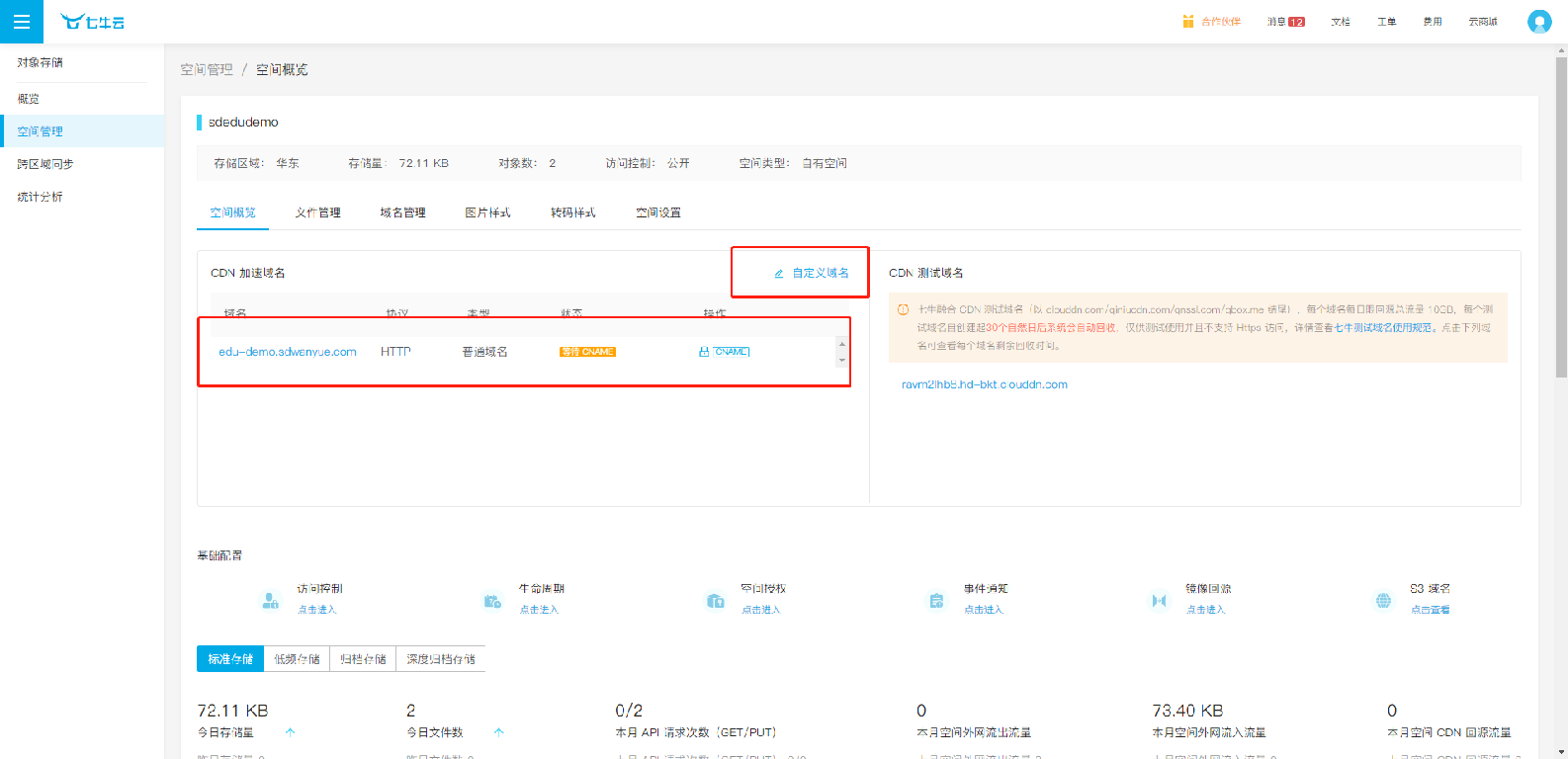Click the 事件通知 (event notification) icon
Viewport: 1568px width, 759px height.
coord(936,600)
